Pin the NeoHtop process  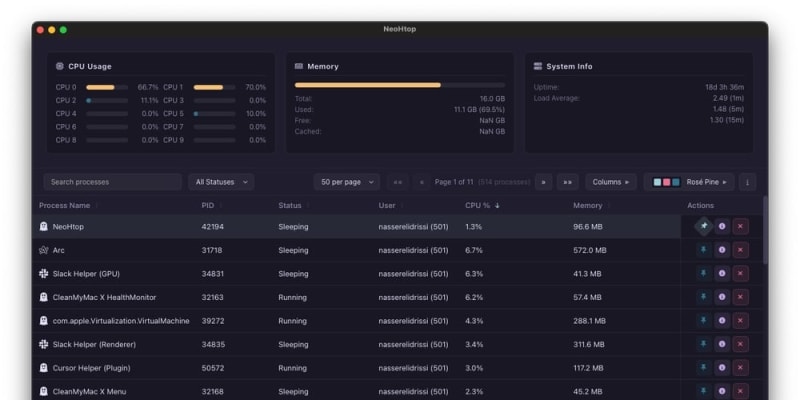(x=703, y=227)
